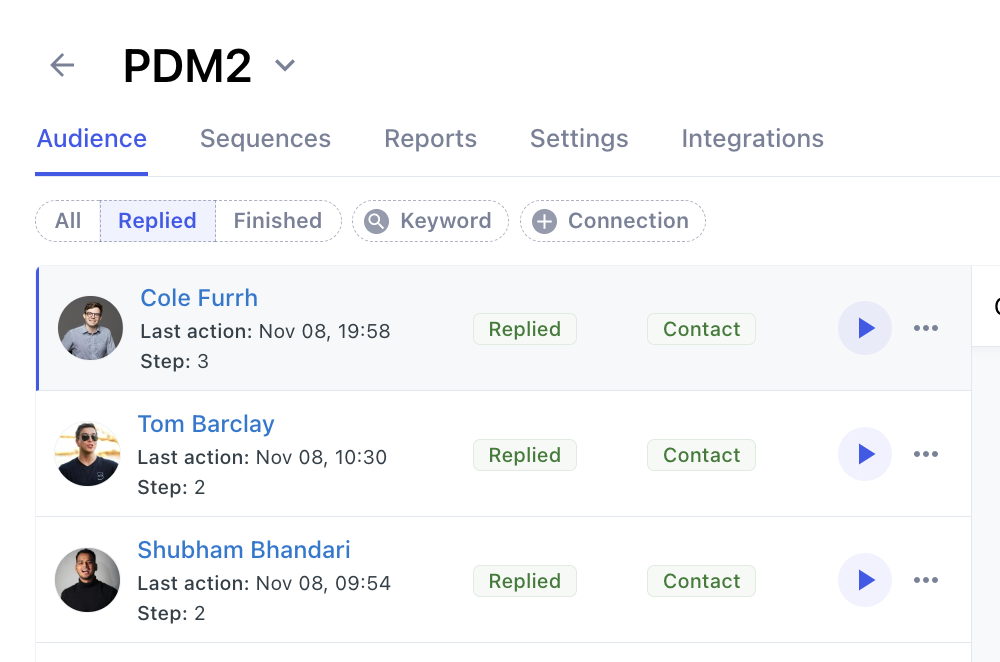Select the Finished filter

277,221
